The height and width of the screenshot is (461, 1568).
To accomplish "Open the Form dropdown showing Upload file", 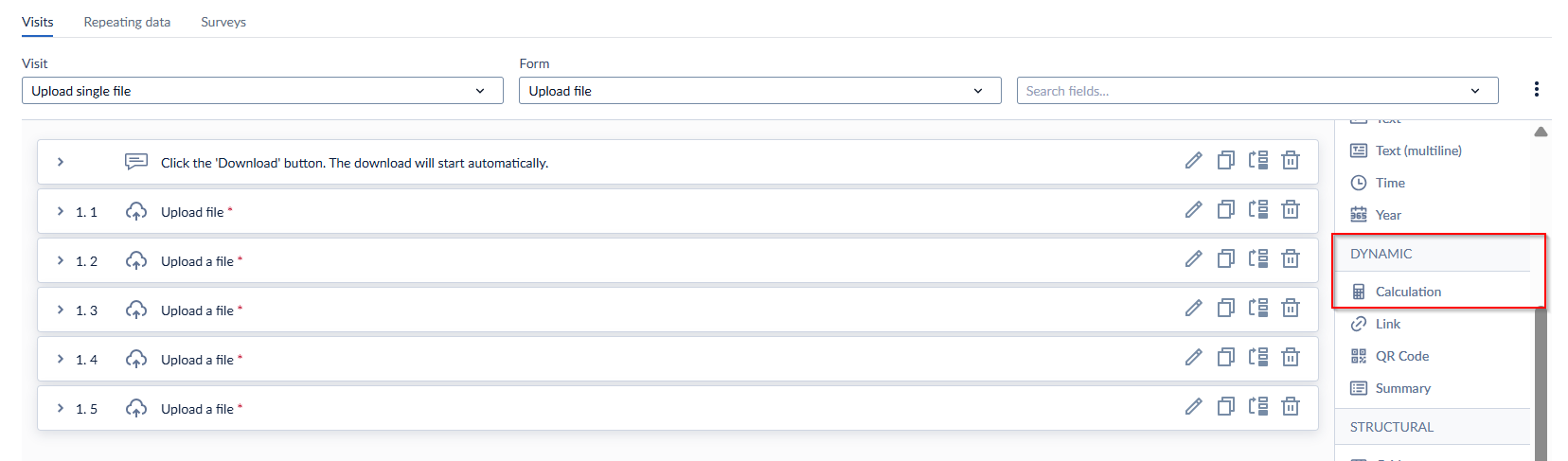I will (x=759, y=91).
